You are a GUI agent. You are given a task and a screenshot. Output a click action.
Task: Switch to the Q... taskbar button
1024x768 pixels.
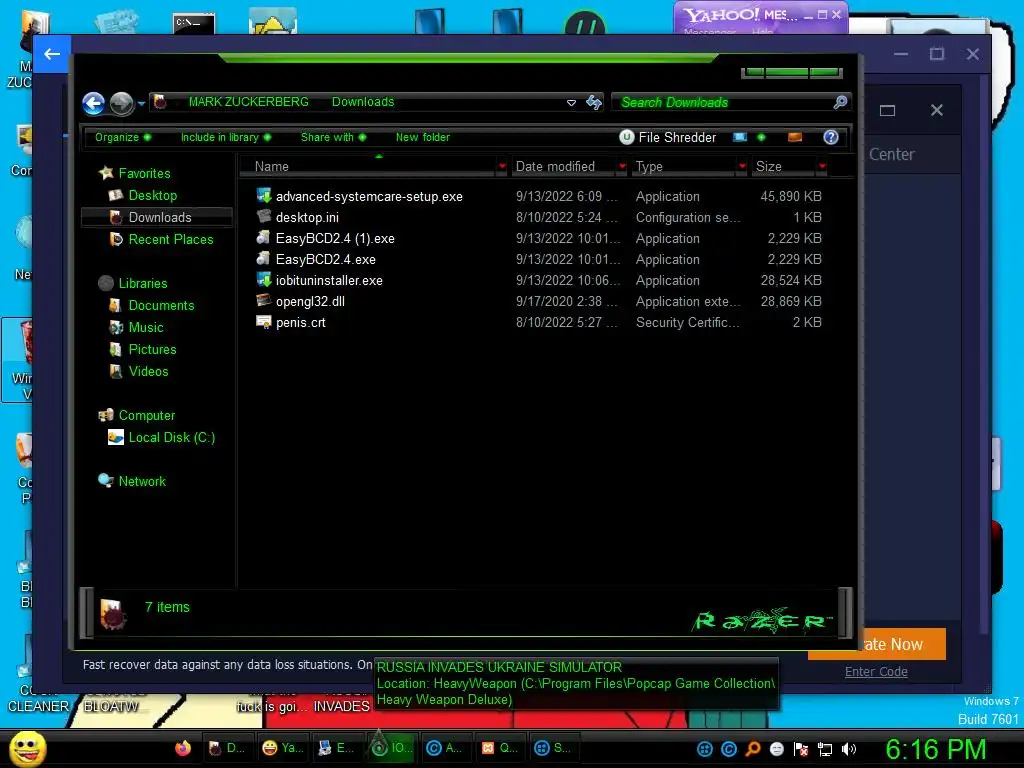[x=500, y=748]
